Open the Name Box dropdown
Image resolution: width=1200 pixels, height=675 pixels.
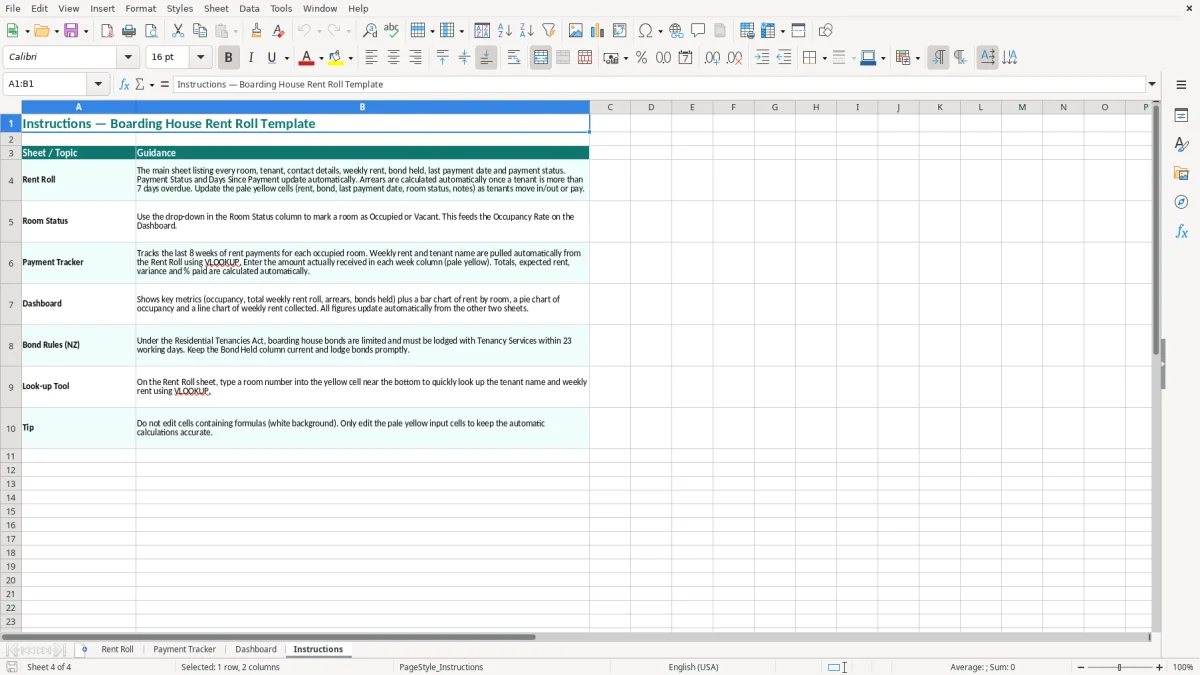pos(98,84)
